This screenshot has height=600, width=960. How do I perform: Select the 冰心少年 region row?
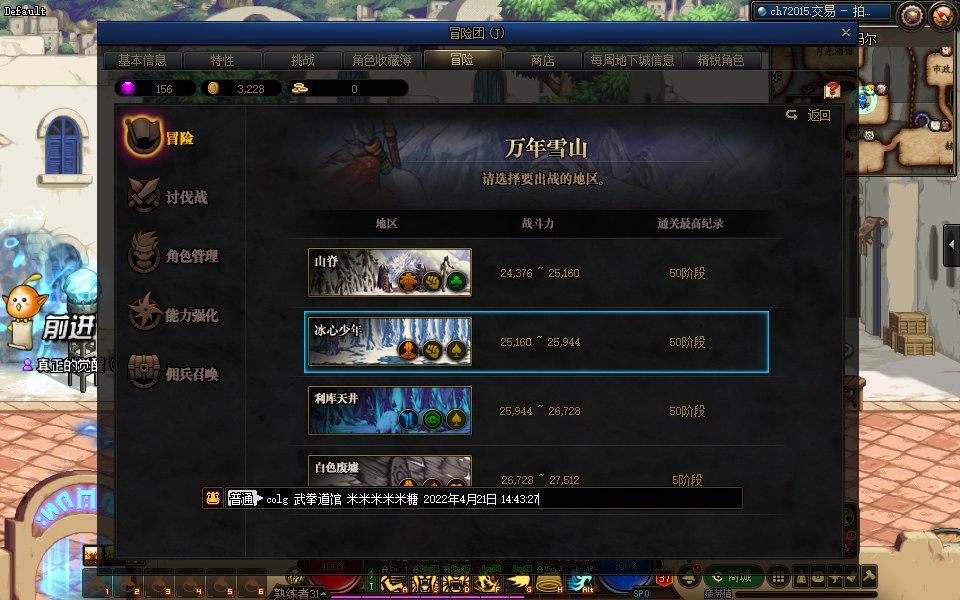pyautogui.click(x=536, y=342)
